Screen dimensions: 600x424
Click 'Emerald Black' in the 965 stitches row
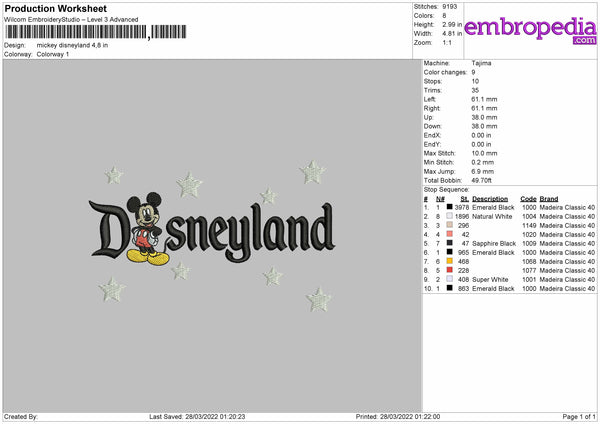coord(493,253)
